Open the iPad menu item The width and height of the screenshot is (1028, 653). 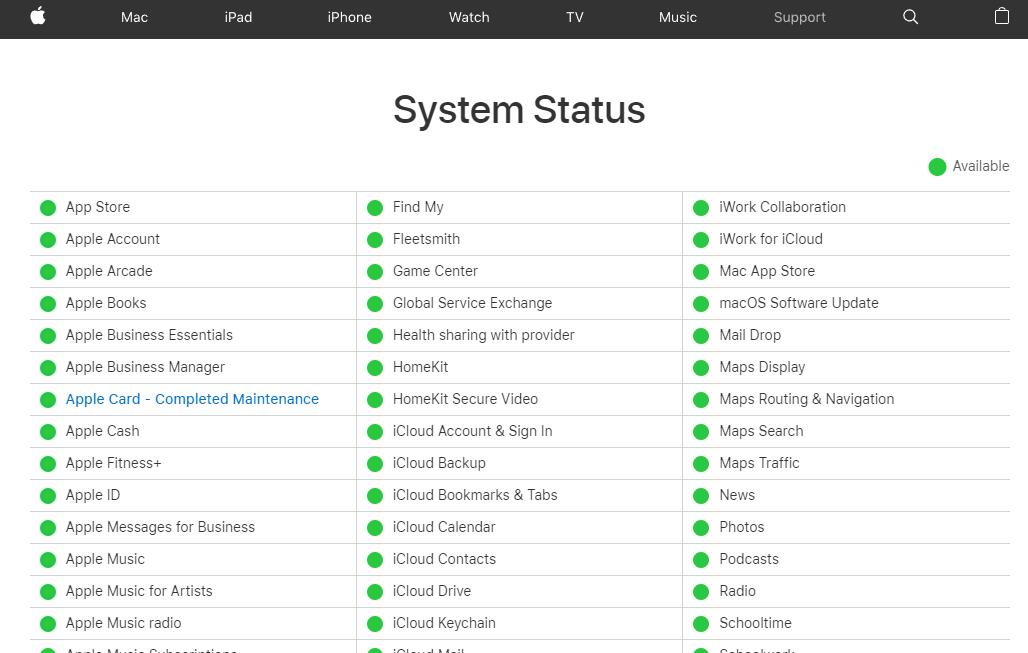tap(238, 17)
